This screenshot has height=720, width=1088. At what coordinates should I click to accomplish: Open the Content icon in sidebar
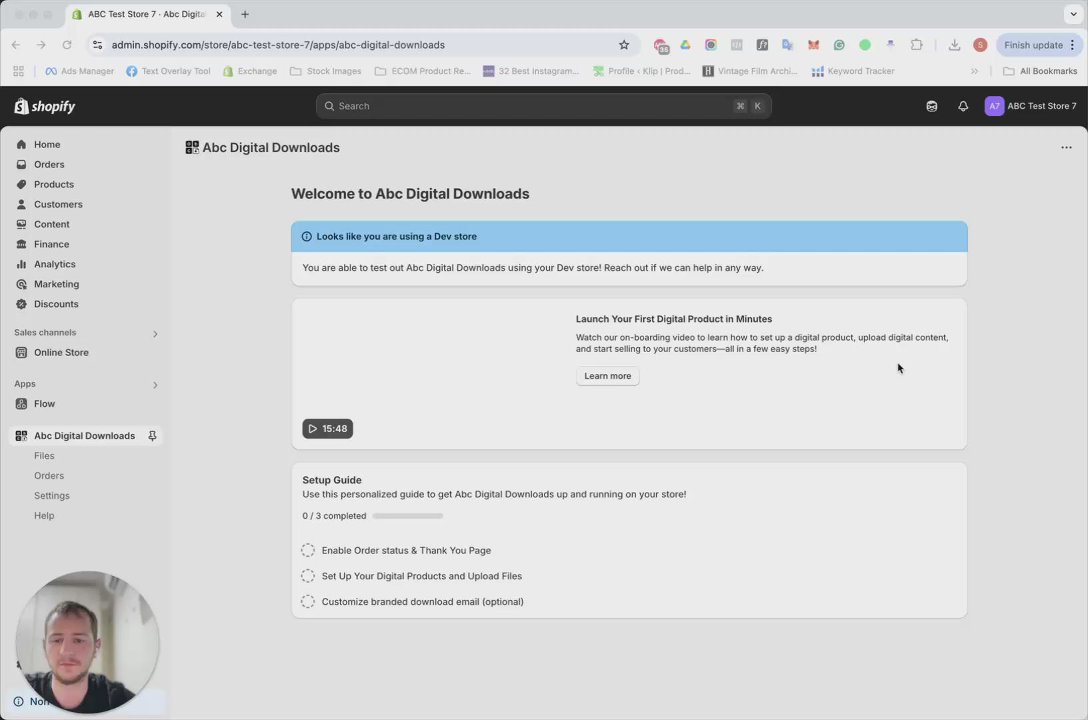coord(22,224)
